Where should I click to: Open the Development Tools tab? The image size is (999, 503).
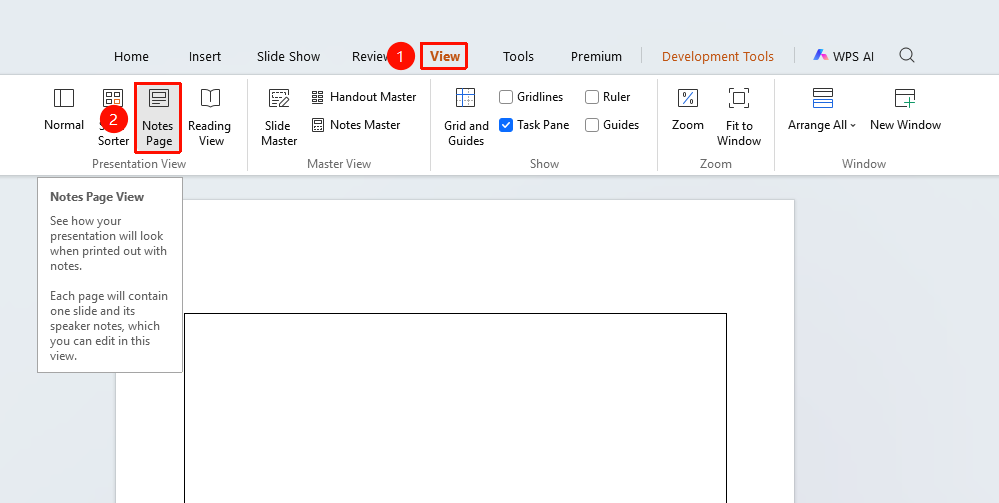pyautogui.click(x=717, y=56)
